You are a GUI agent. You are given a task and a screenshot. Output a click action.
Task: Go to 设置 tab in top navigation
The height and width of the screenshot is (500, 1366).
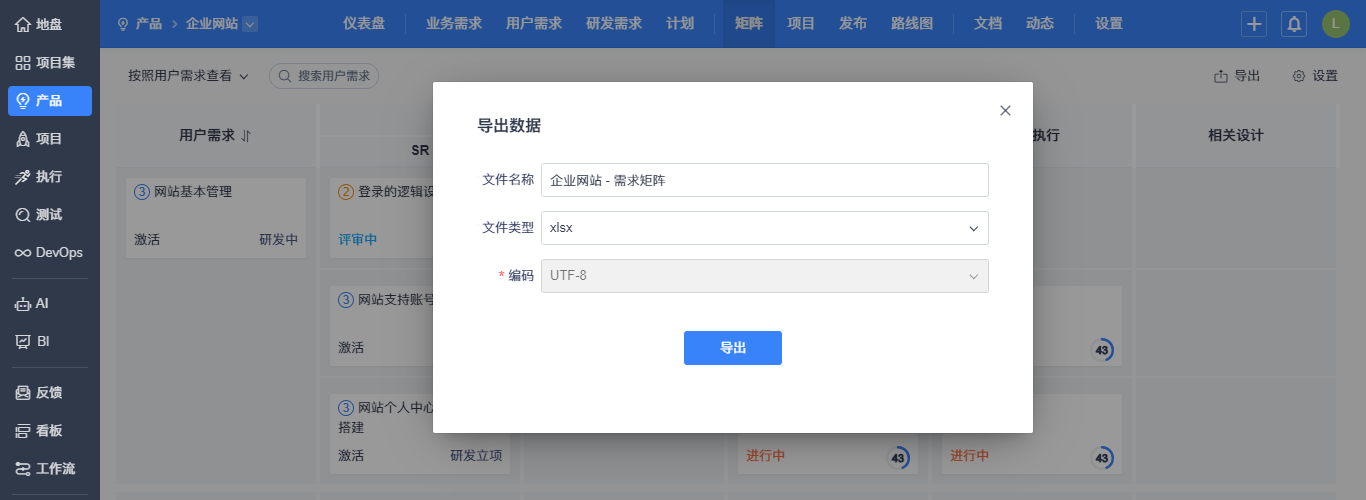[x=1109, y=24]
